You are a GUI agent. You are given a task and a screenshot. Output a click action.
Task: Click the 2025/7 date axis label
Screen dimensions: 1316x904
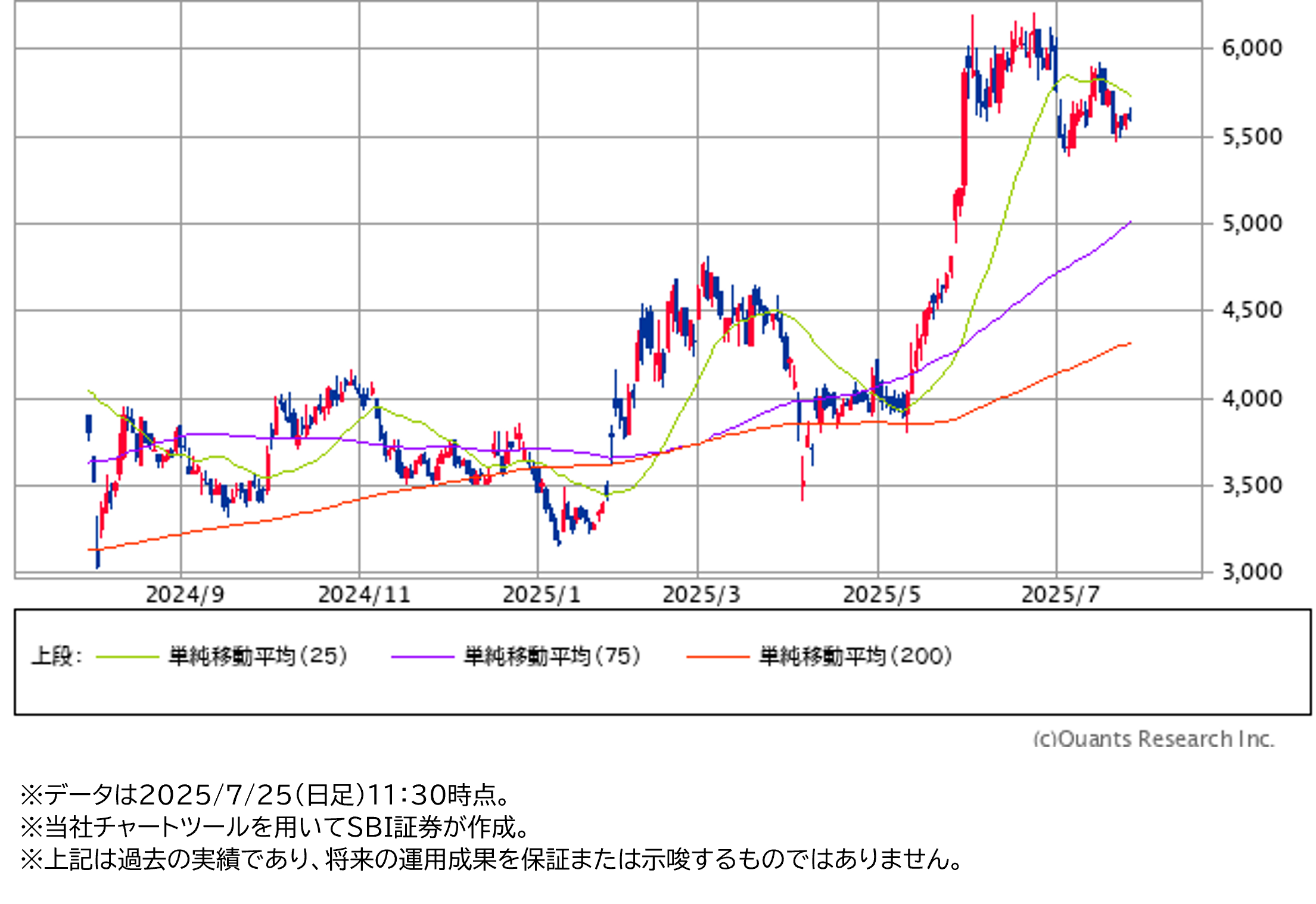[1060, 595]
